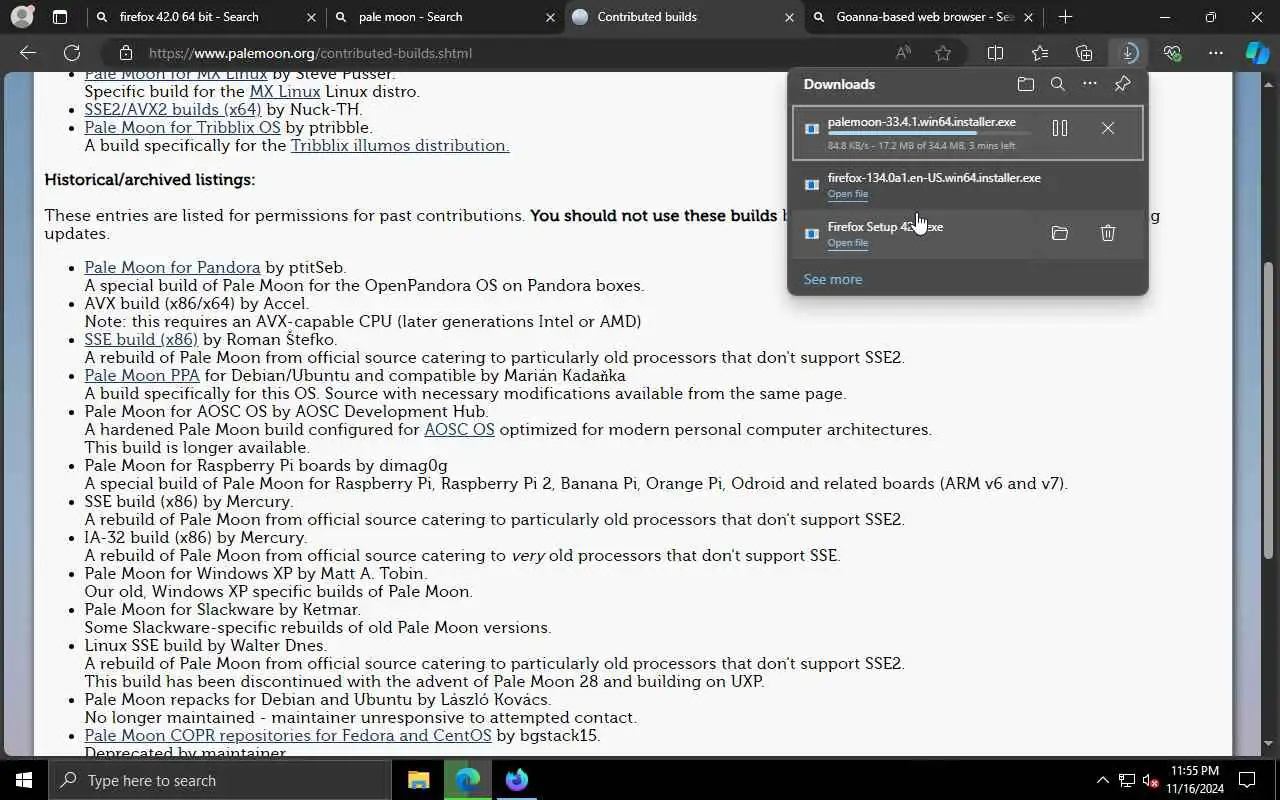Switch to 'Goanna-based web browser' tab
Viewport: 1280px width, 800px height.
point(925,17)
